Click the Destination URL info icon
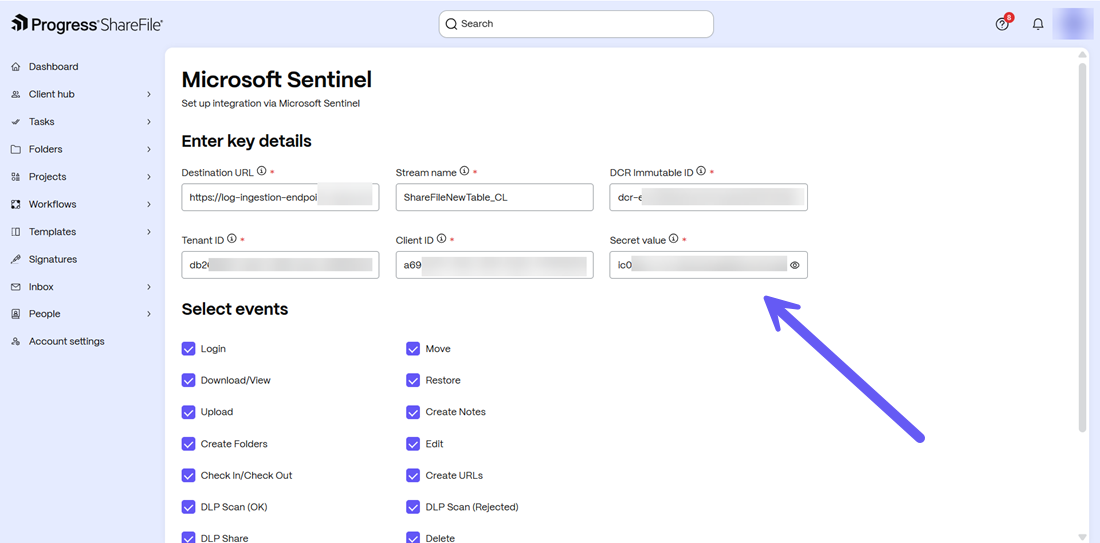Viewport: 1100px width, 543px height. [262, 170]
